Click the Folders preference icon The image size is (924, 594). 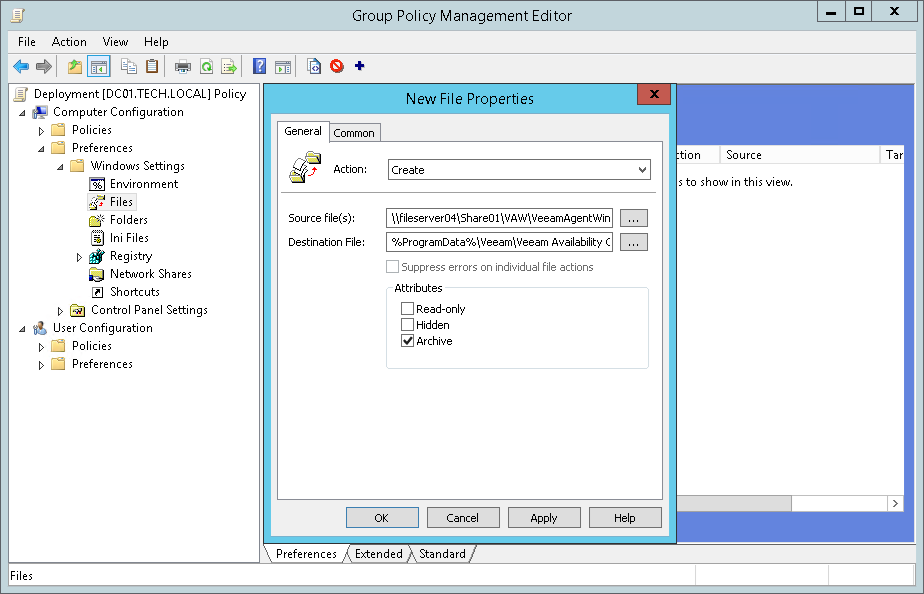[x=99, y=219]
